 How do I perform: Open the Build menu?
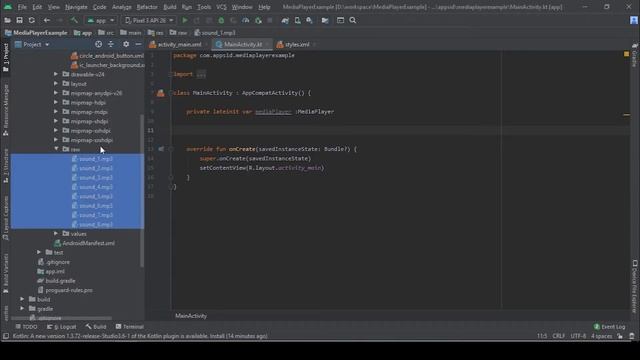click(x=169, y=7)
